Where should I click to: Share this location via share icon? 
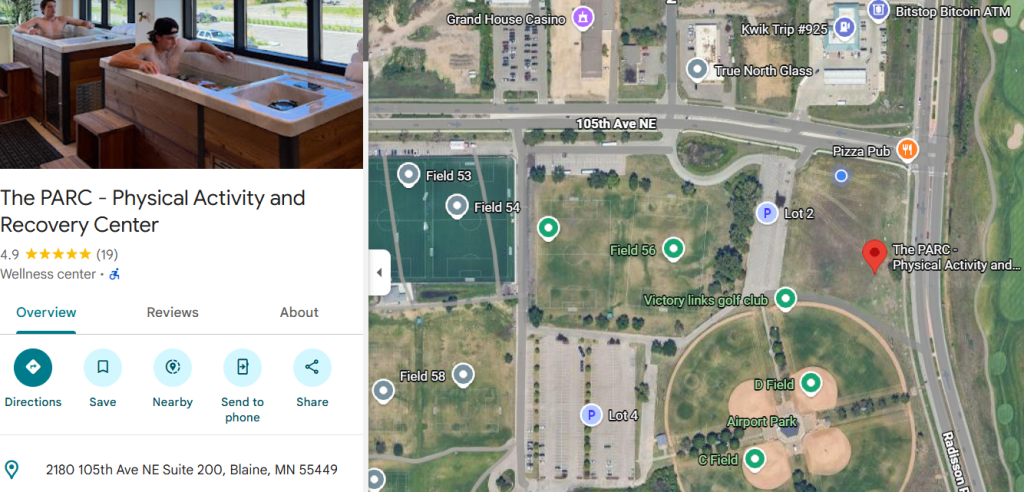click(x=312, y=368)
